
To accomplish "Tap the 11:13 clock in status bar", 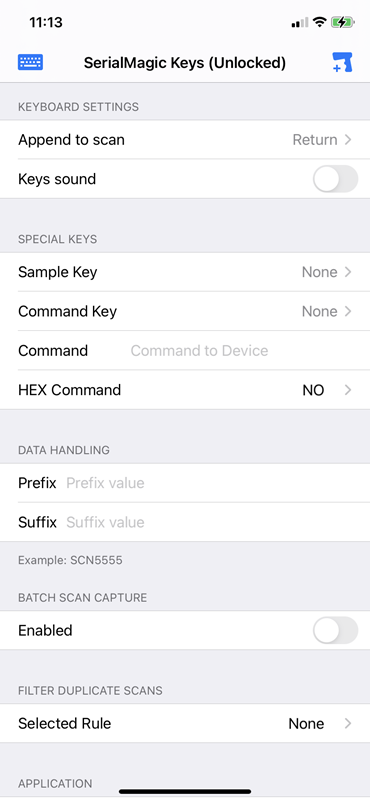I will click(x=46, y=22).
